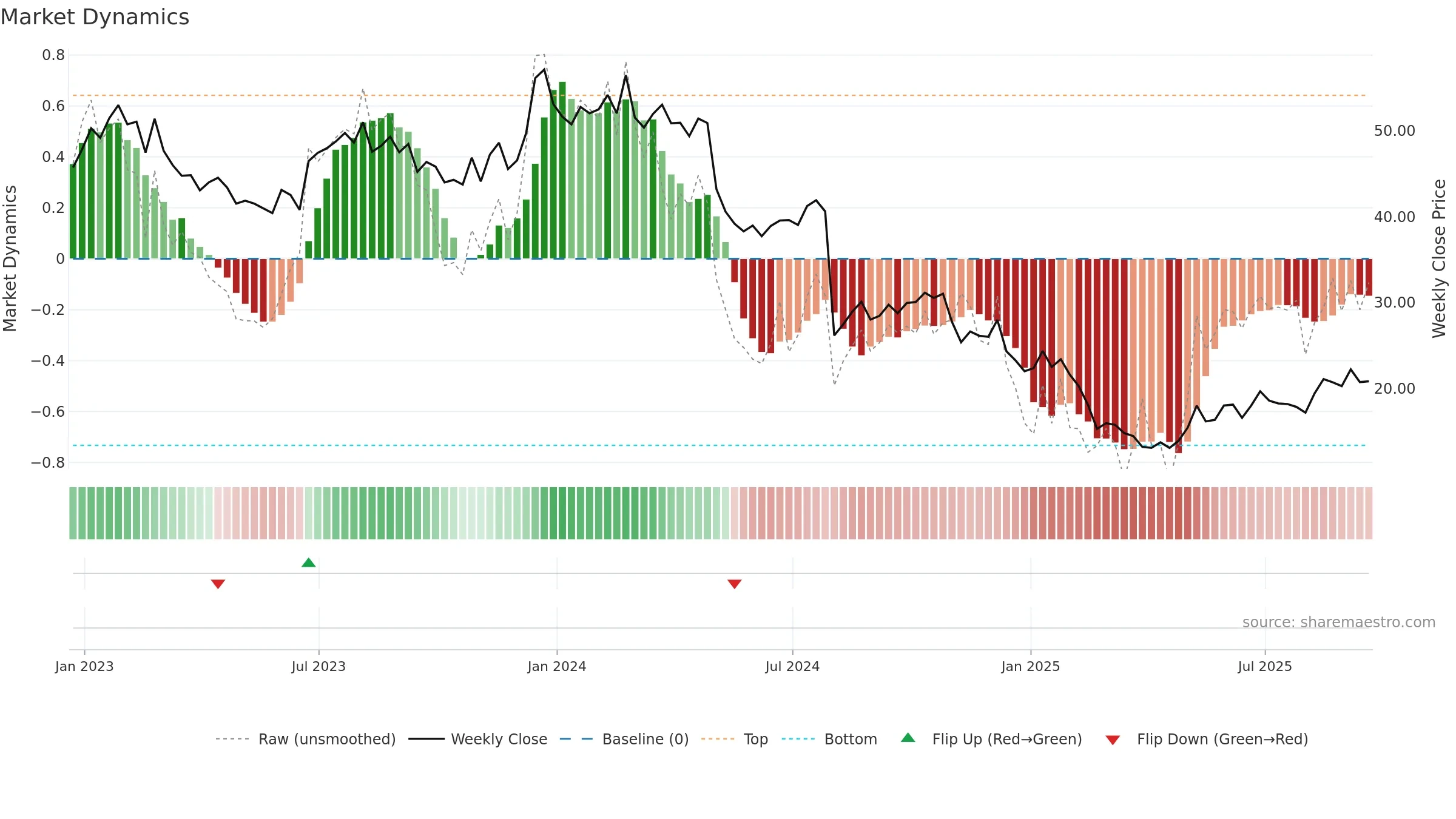Click the 40.00 right axis price label
This screenshot has height=819, width=1456.
pos(1395,217)
